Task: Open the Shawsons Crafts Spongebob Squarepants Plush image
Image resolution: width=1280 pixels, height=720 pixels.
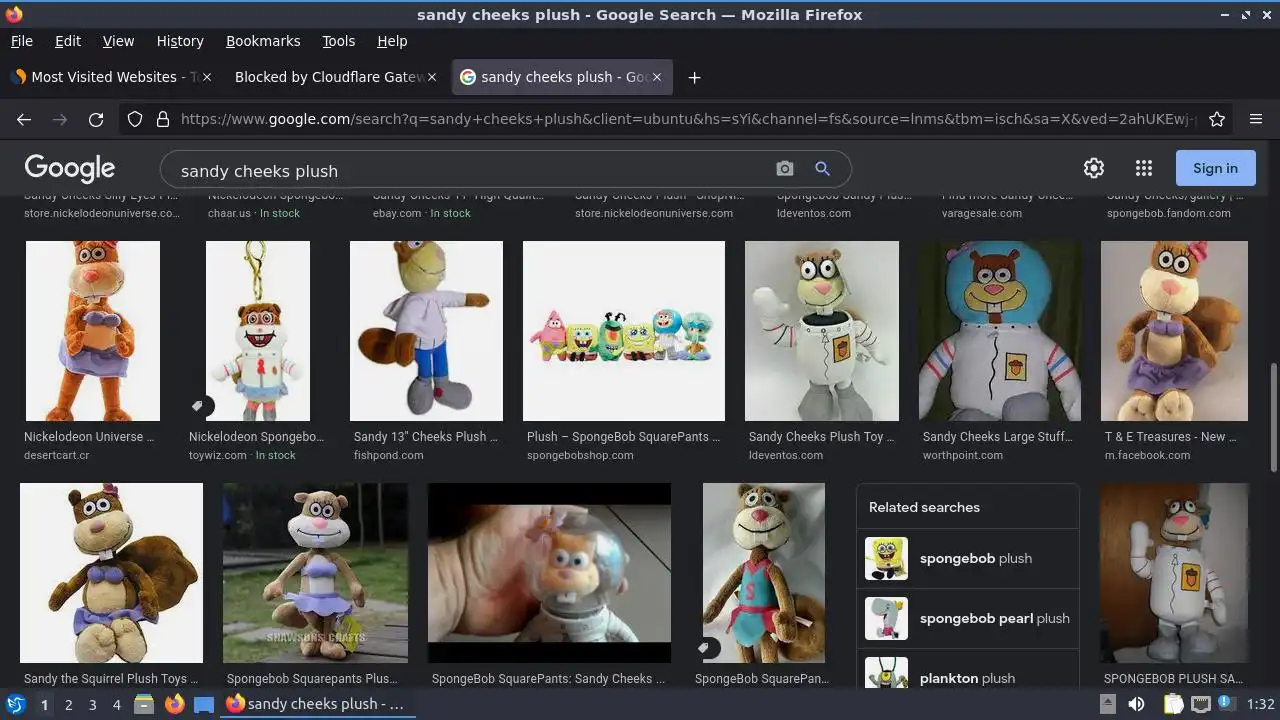Action: (315, 573)
